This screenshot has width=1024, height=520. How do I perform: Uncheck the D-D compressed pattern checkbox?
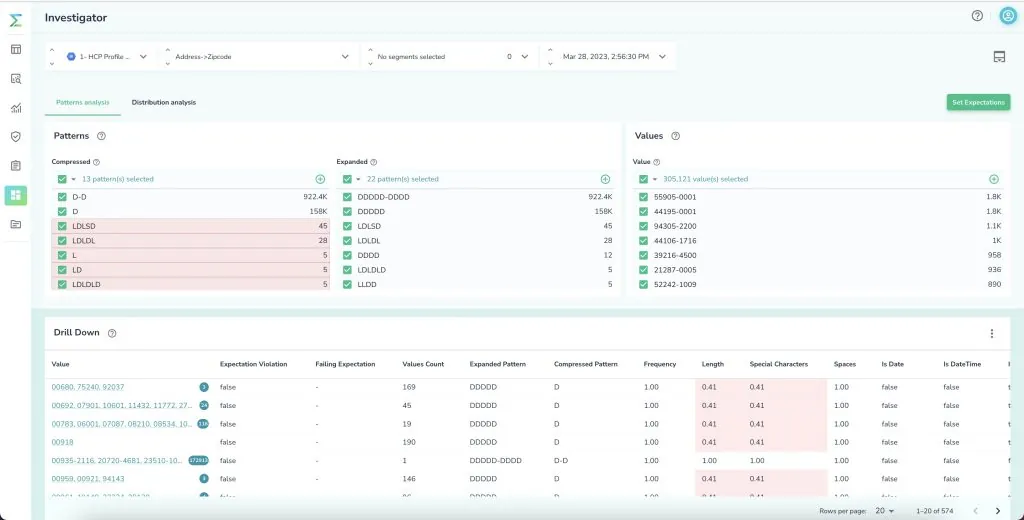(x=62, y=197)
